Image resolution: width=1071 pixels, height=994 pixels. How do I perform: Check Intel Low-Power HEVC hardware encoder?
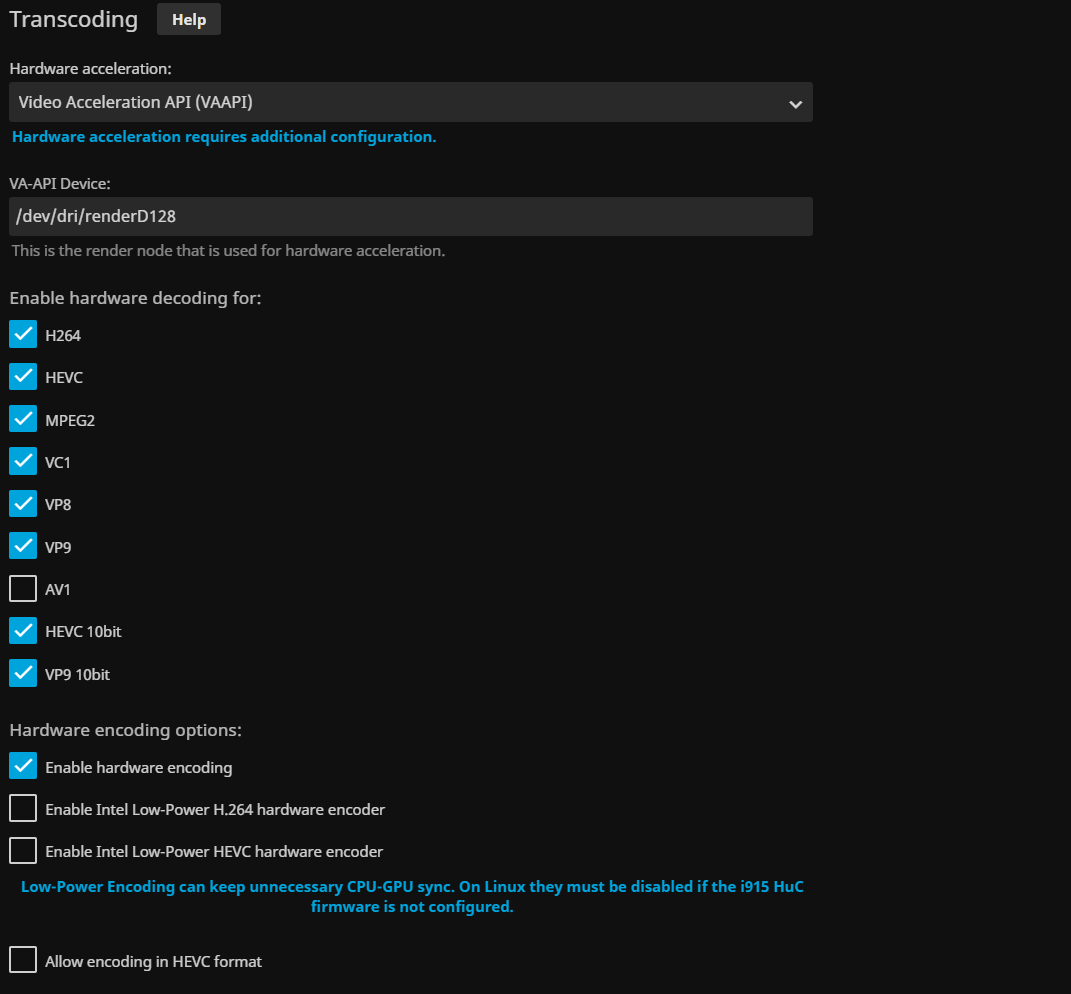(23, 851)
